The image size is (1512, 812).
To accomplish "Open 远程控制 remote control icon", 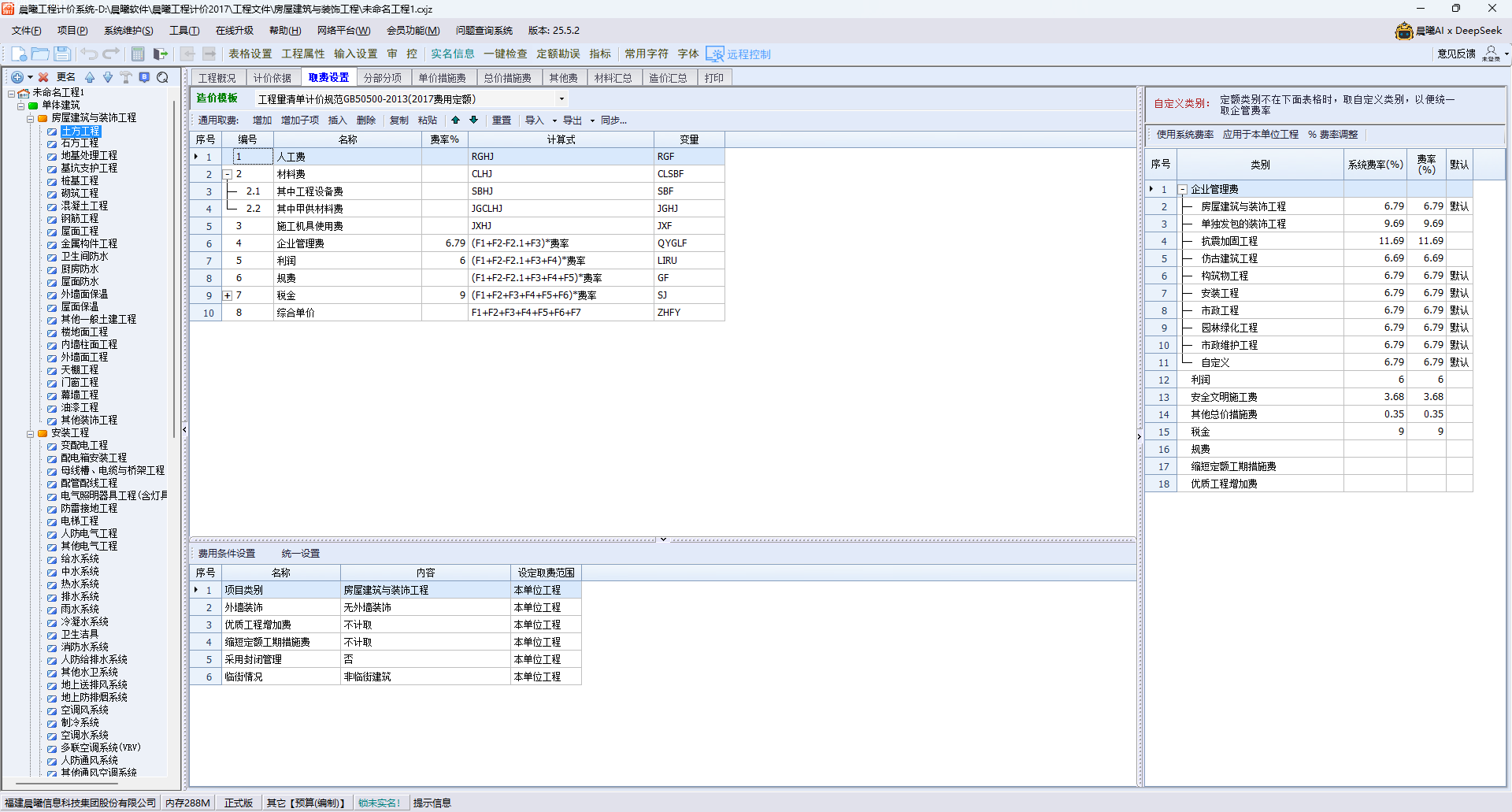I will click(x=738, y=54).
